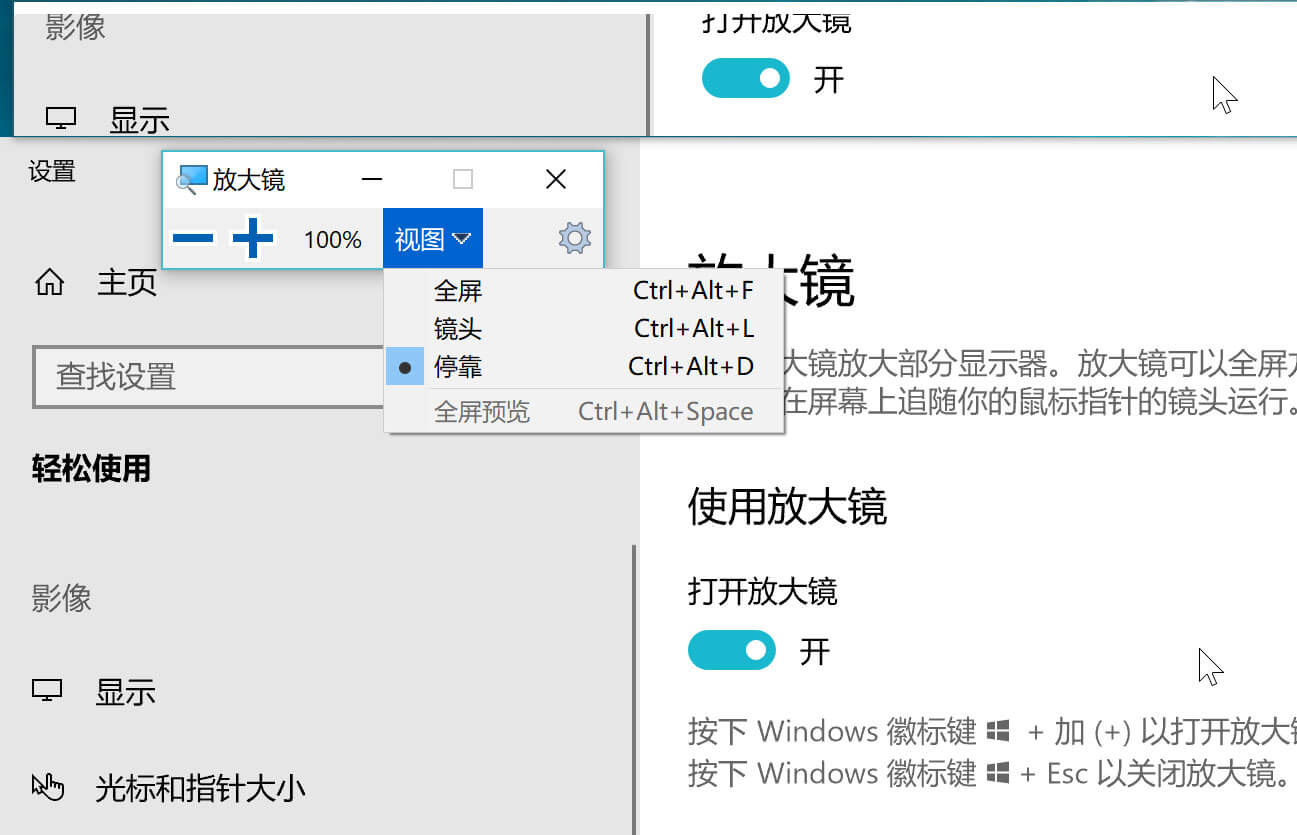The image size is (1297, 835).
Task: Click the Magnifier app icon in the title bar
Action: pos(191,179)
